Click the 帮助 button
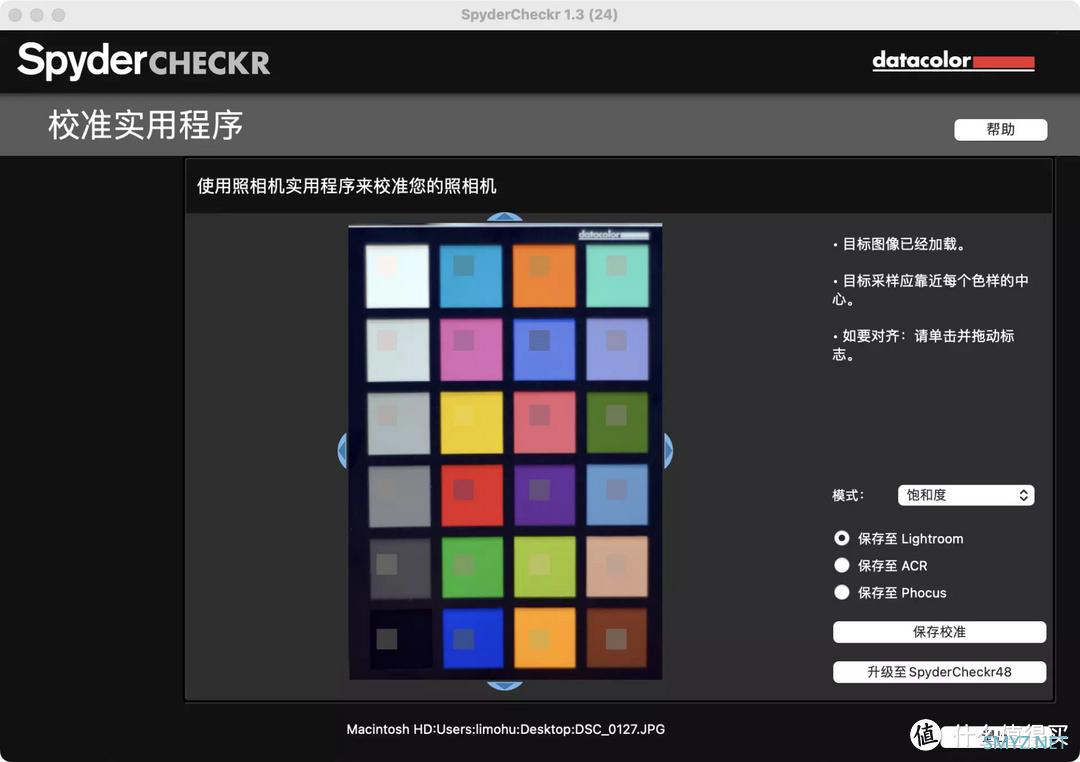Screen dimensions: 1080x762 tap(1000, 129)
